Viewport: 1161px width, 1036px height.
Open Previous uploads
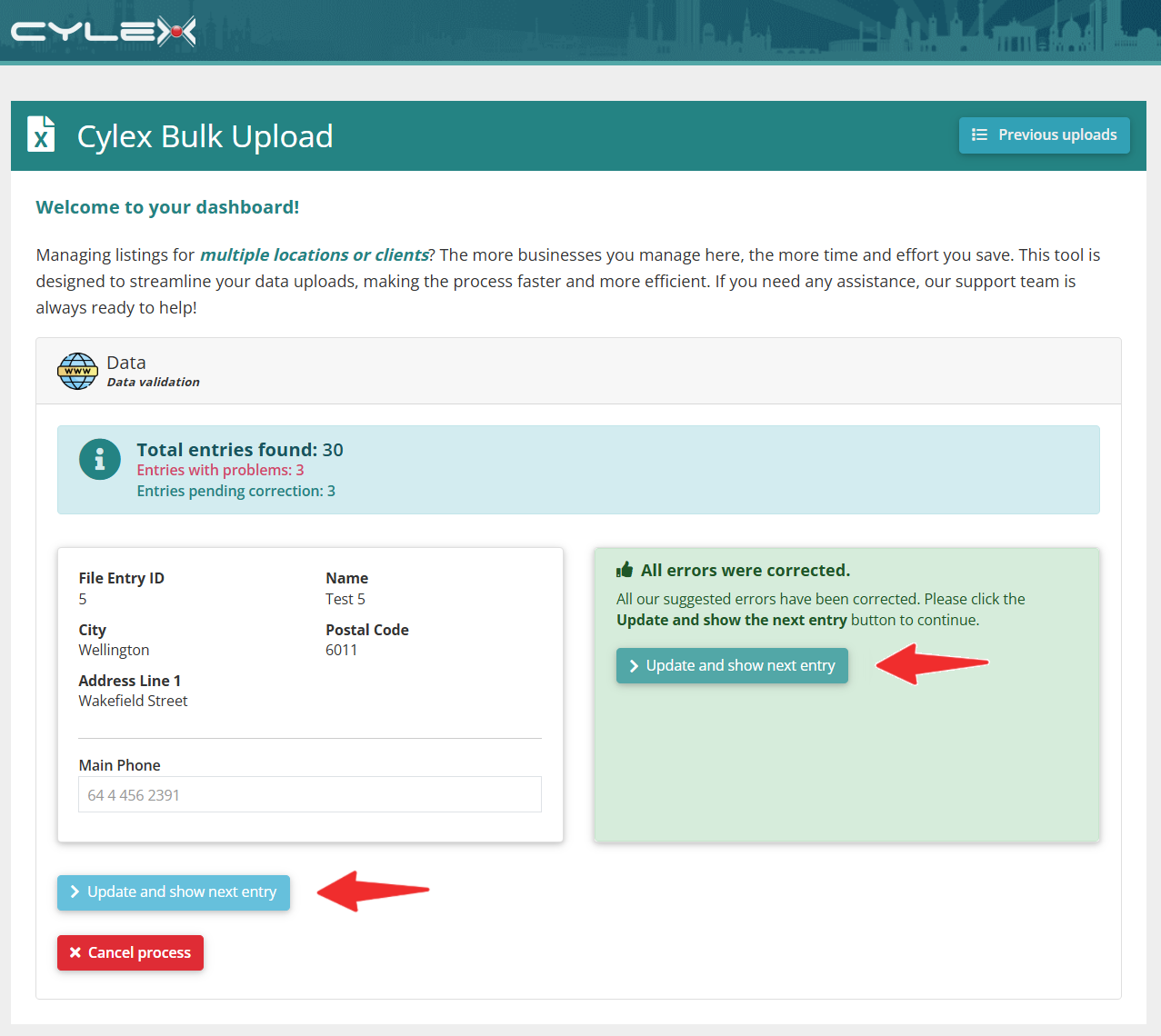click(1044, 134)
